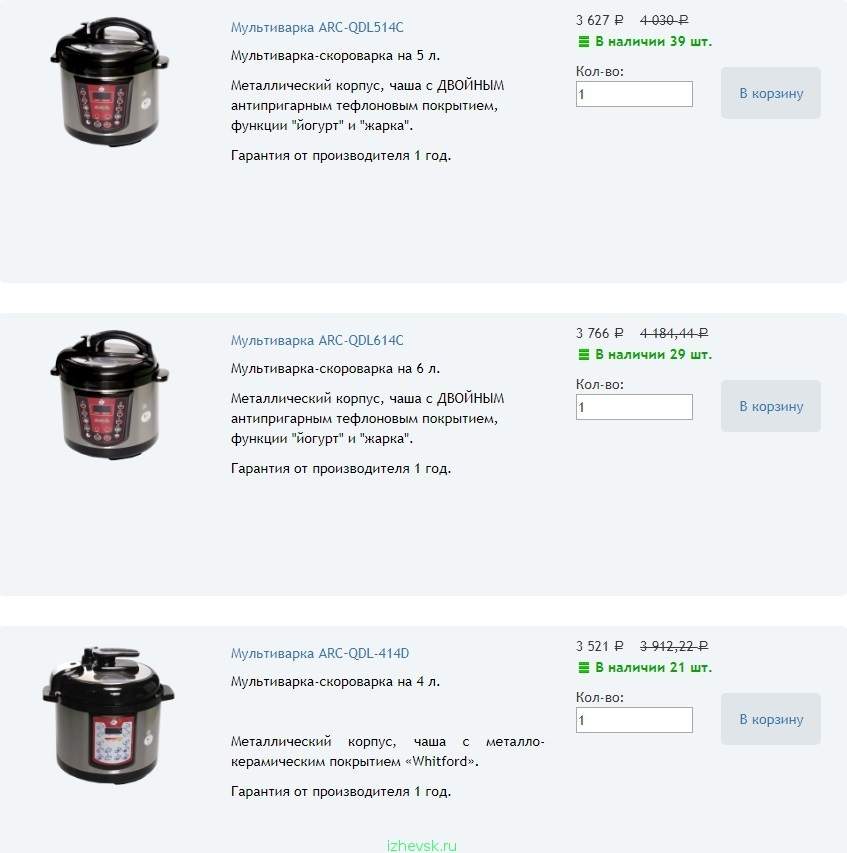The width and height of the screenshot is (847, 853).
Task: Click the green stock icon next to 21 шт.
Action: 583,667
